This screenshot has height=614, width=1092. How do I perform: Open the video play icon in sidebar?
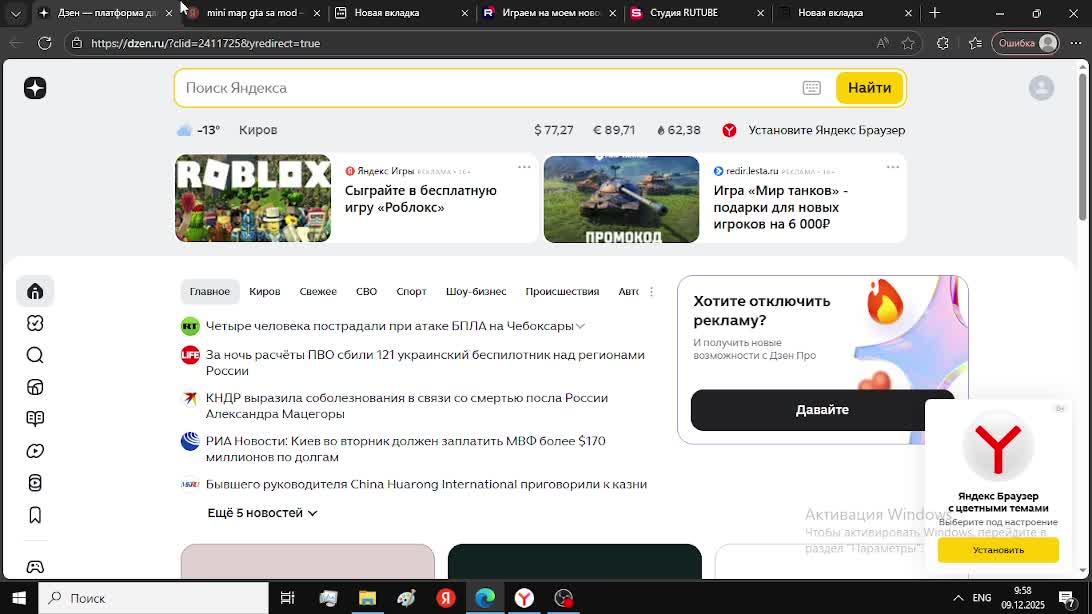coord(35,451)
